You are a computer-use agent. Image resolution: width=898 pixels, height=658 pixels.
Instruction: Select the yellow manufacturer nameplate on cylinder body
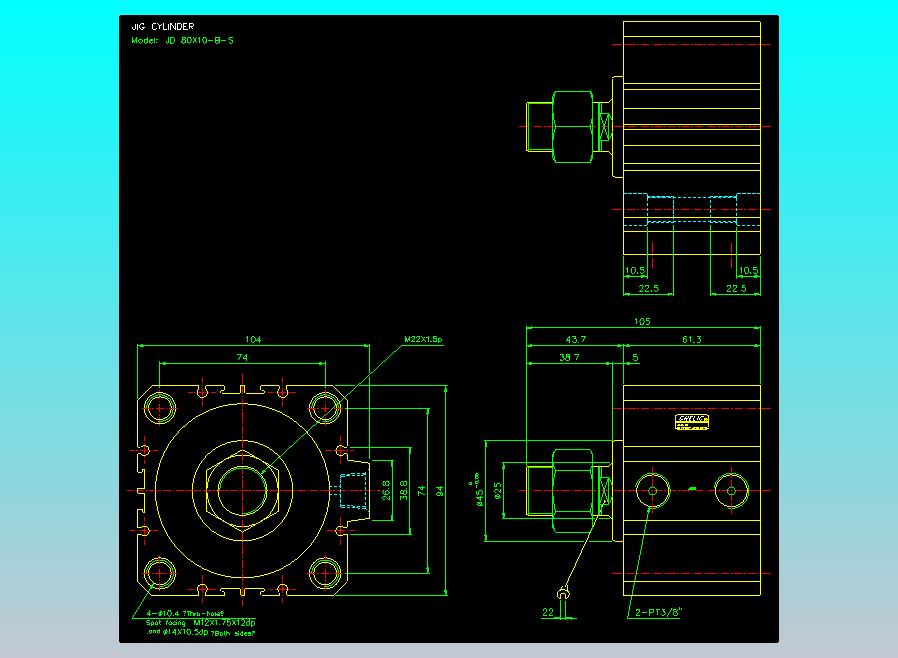[x=692, y=422]
